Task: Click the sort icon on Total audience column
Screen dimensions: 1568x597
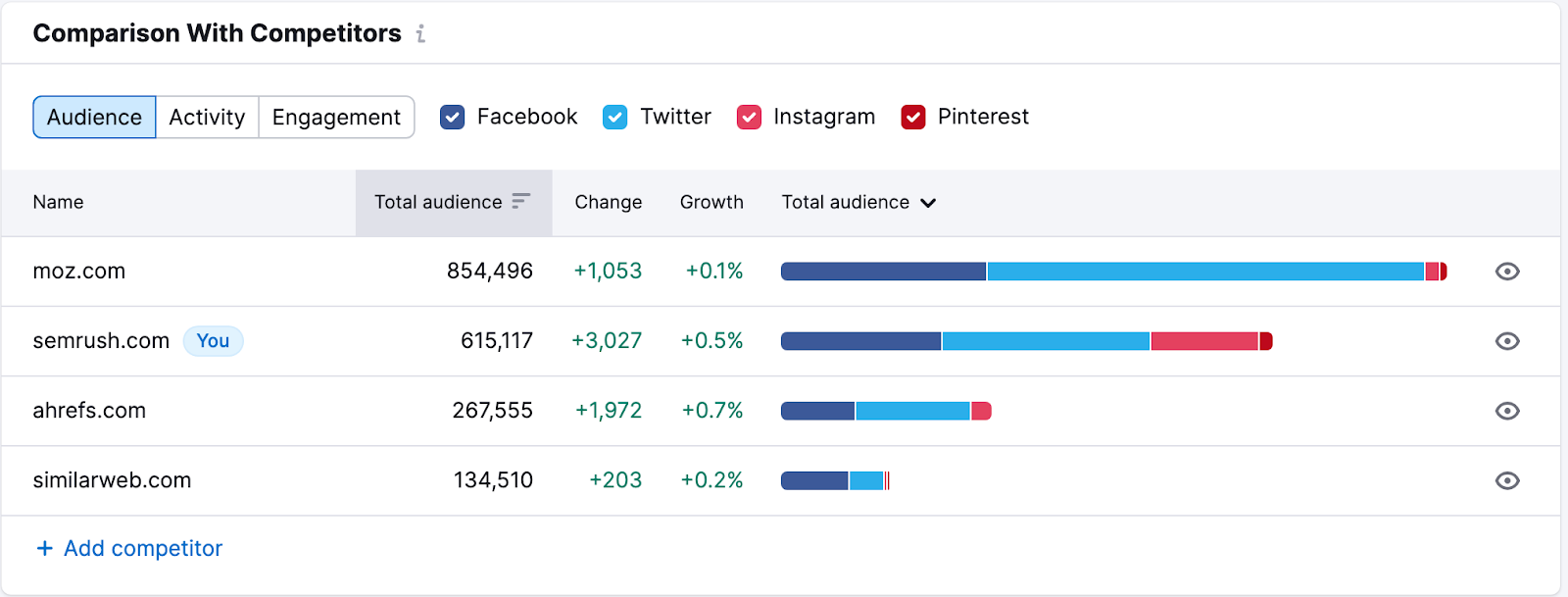Action: click(x=519, y=202)
